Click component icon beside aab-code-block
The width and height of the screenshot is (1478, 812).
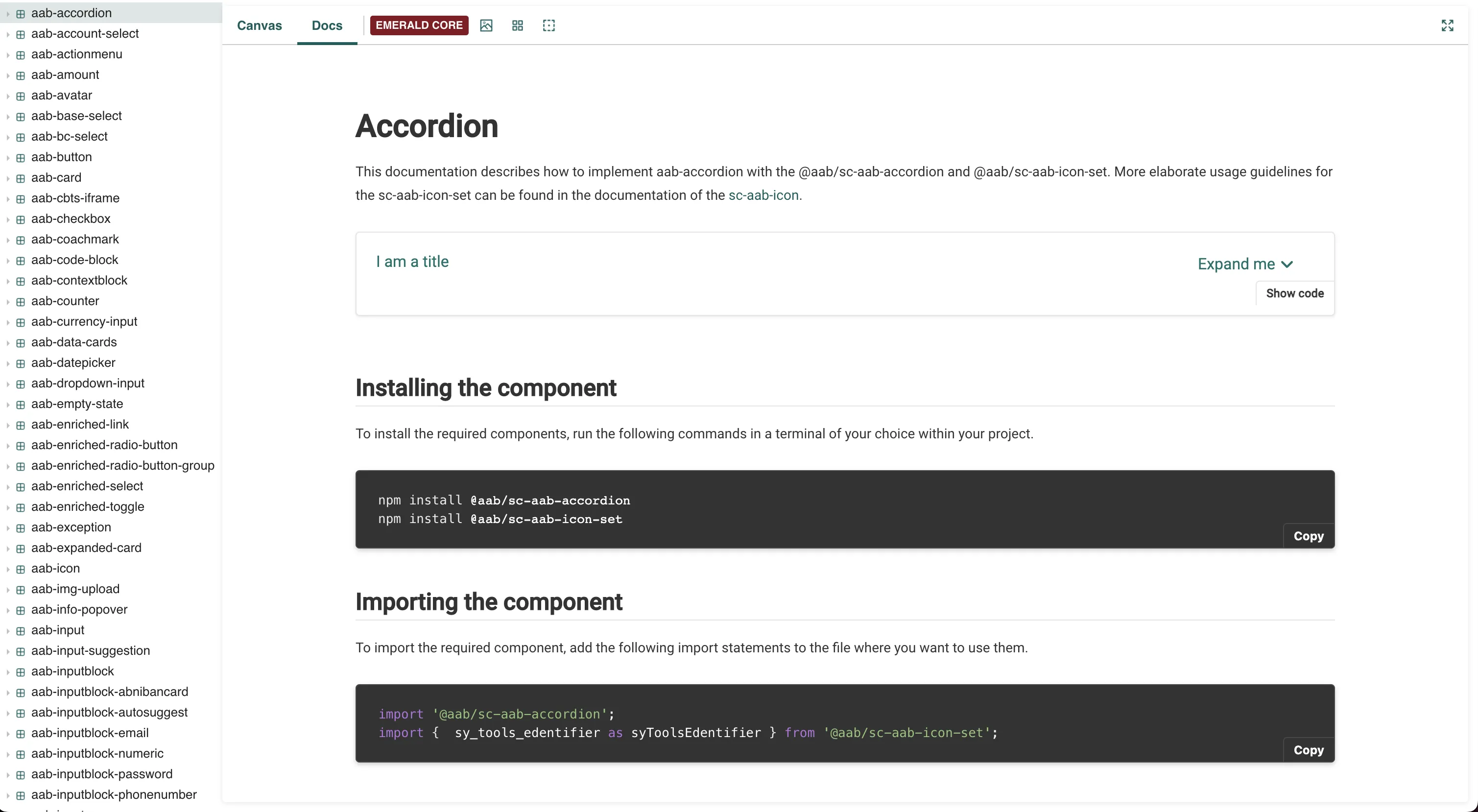click(x=21, y=261)
